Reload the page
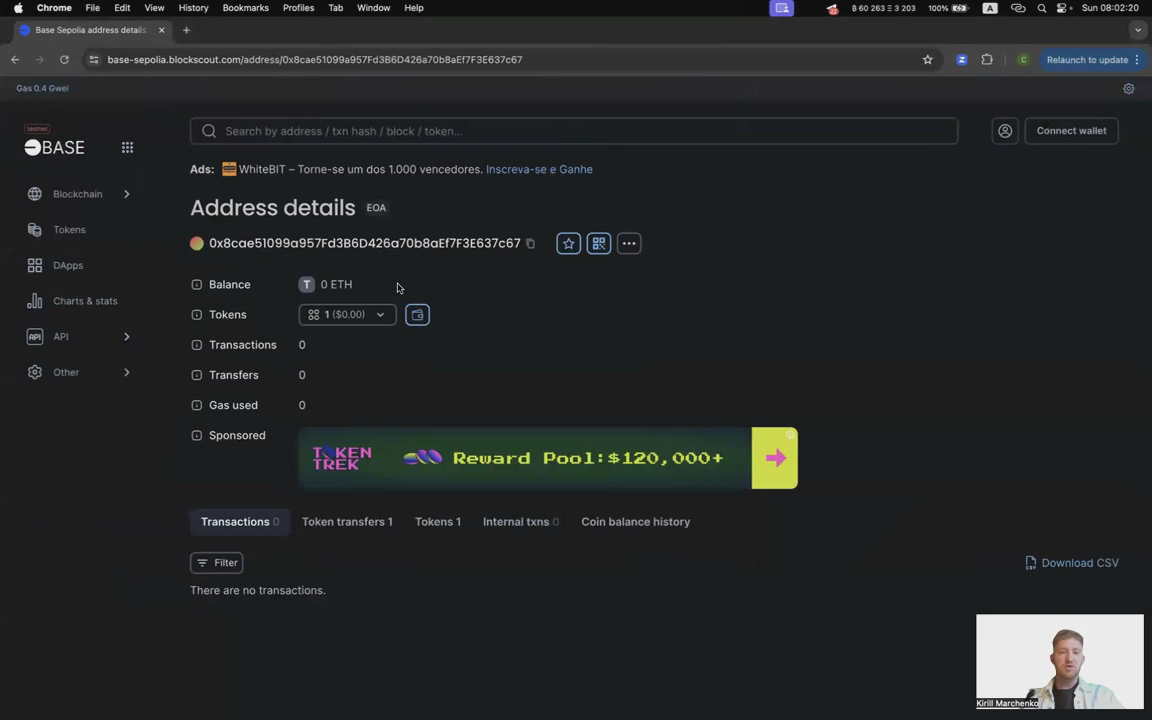 click(x=64, y=60)
